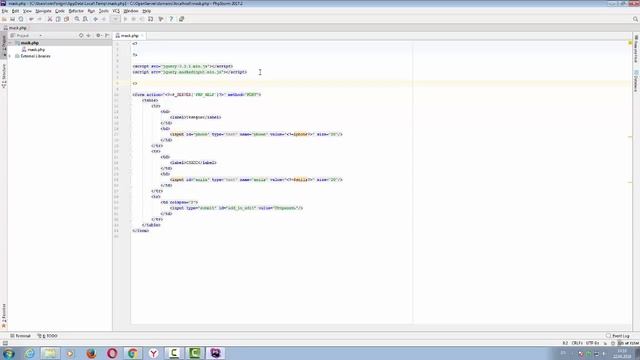The height and width of the screenshot is (360, 640).
Task: Click tool windows quick access icon
Action: [x=5, y=343]
